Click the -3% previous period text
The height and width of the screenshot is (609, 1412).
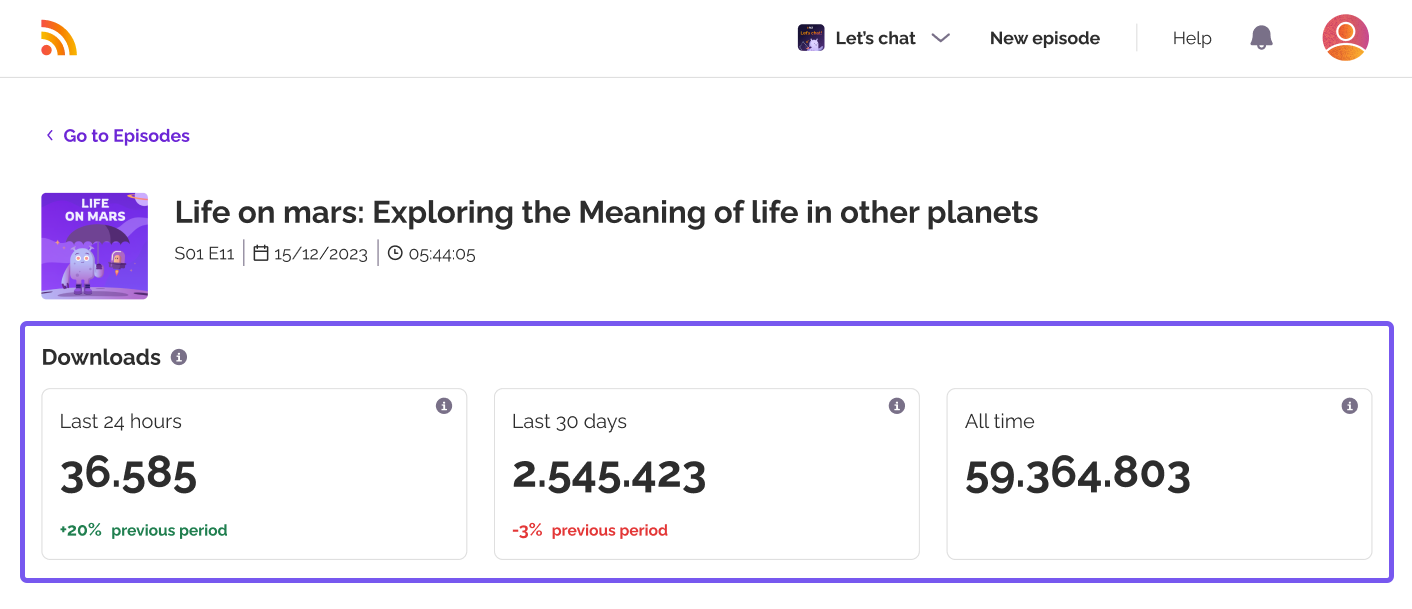(590, 530)
